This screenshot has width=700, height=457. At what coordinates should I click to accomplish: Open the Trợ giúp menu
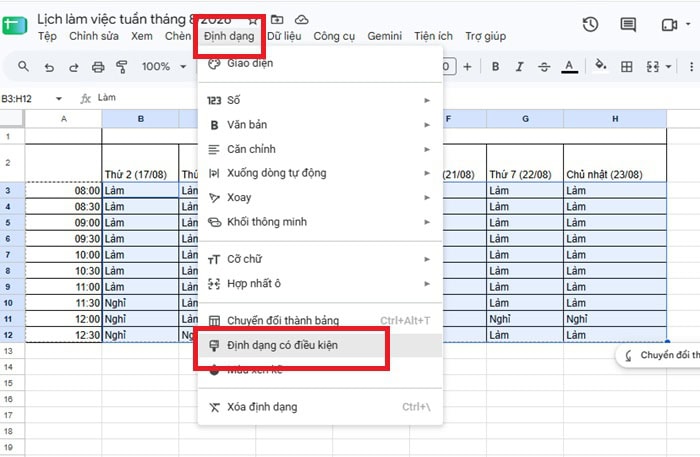(486, 36)
